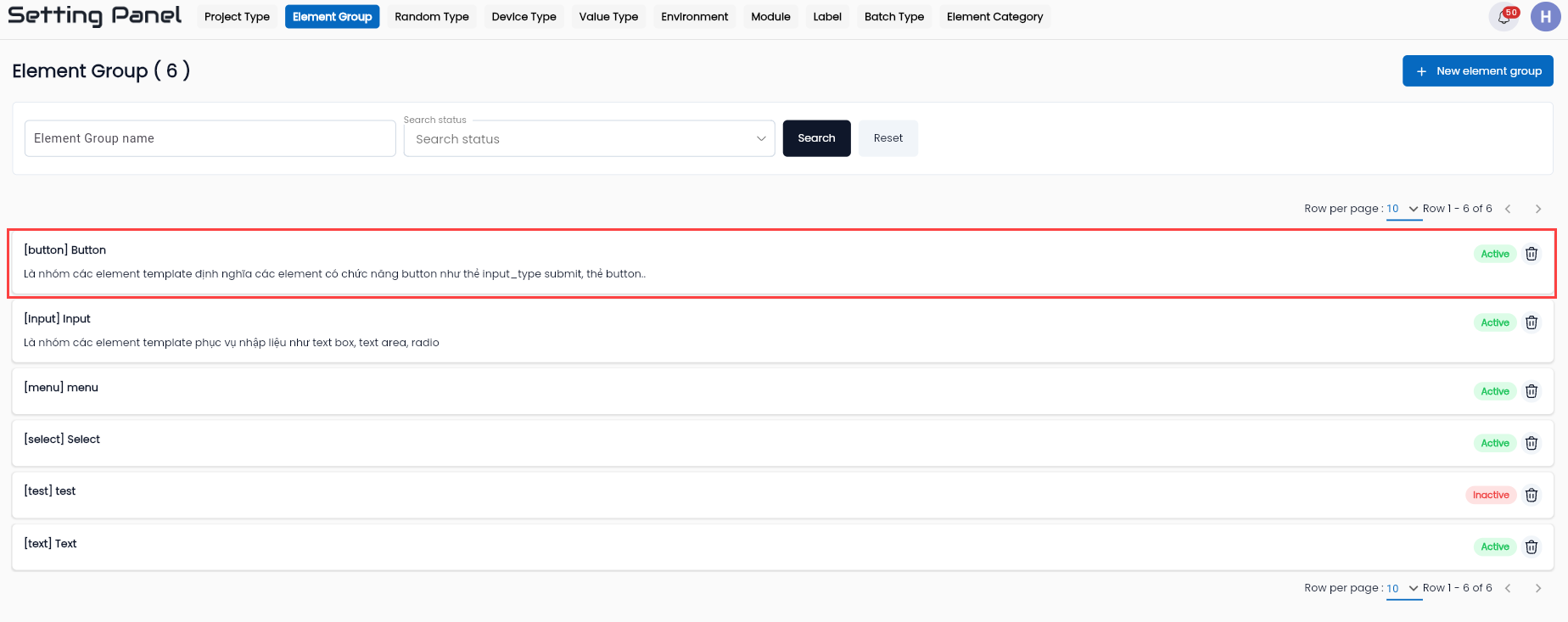
Task: Go to Device Type tab
Action: pos(524,17)
